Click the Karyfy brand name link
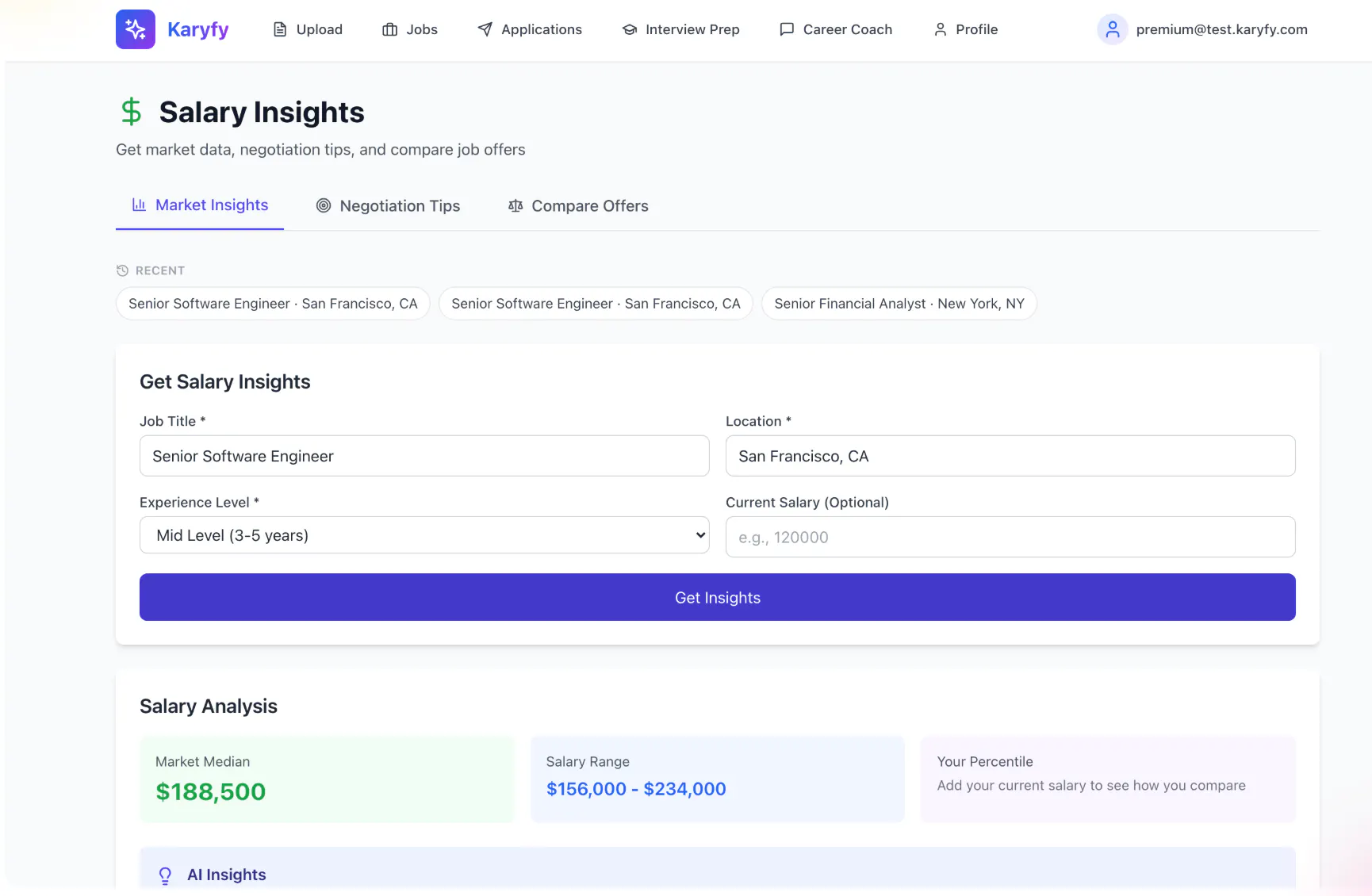The image size is (1372, 896). [198, 29]
